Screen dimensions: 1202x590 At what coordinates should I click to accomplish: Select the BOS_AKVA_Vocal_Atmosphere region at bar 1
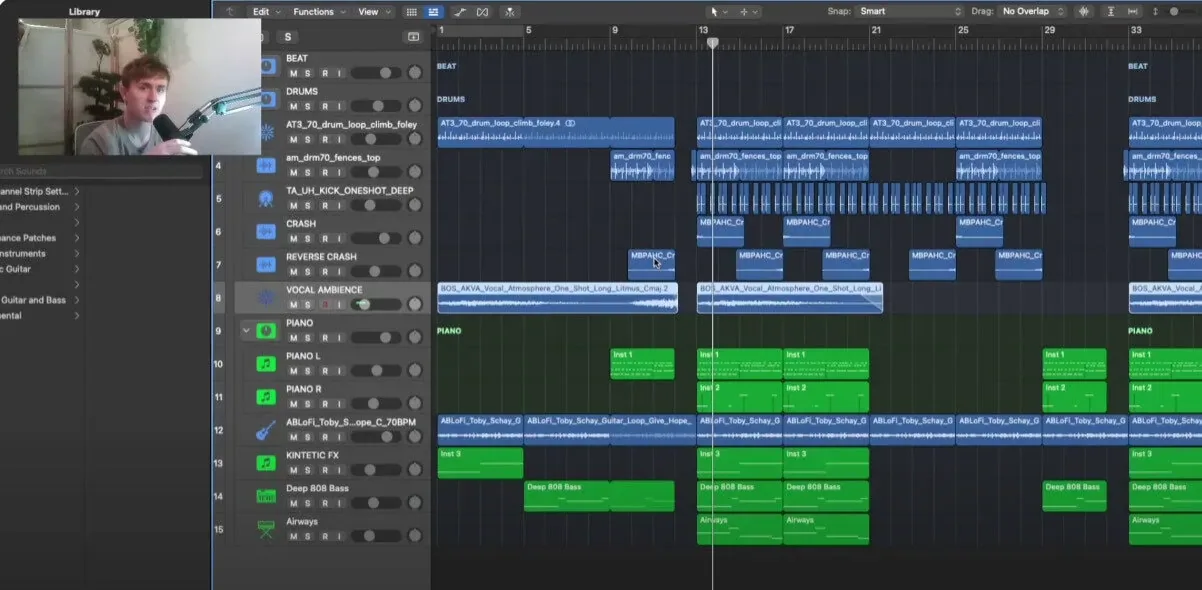(557, 298)
